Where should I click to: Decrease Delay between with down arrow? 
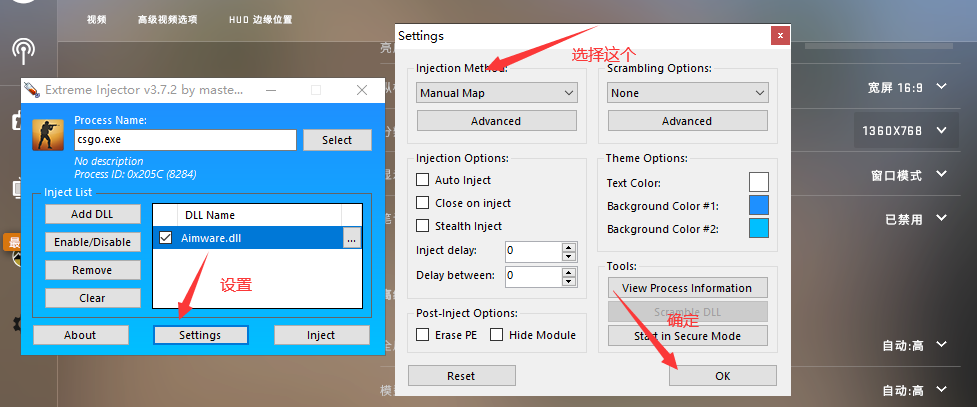(568, 280)
